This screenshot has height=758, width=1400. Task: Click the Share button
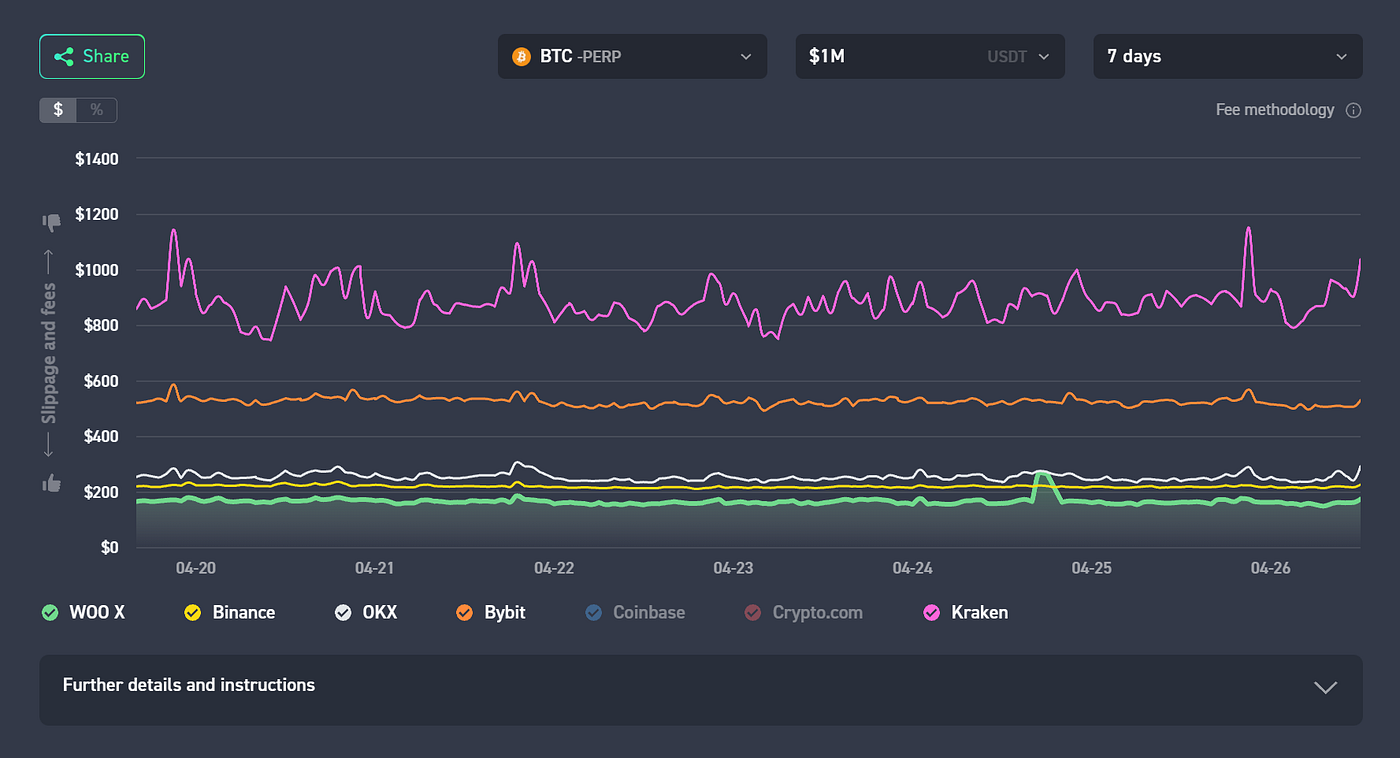tap(92, 57)
